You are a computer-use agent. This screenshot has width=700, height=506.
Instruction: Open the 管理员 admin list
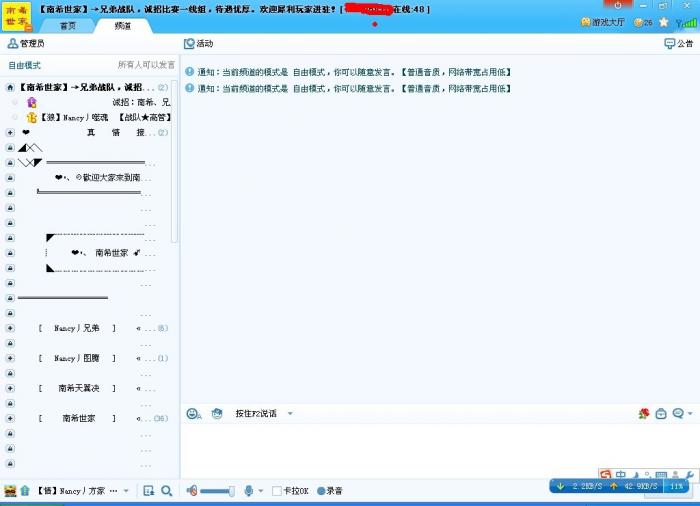(x=26, y=43)
